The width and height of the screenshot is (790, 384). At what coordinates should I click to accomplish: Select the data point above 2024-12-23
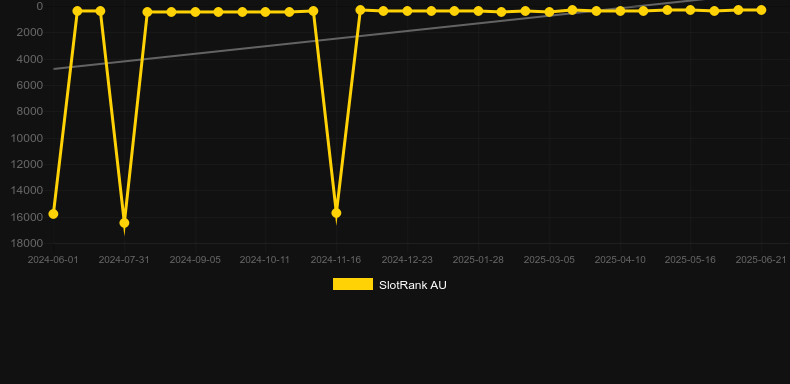pyautogui.click(x=407, y=11)
